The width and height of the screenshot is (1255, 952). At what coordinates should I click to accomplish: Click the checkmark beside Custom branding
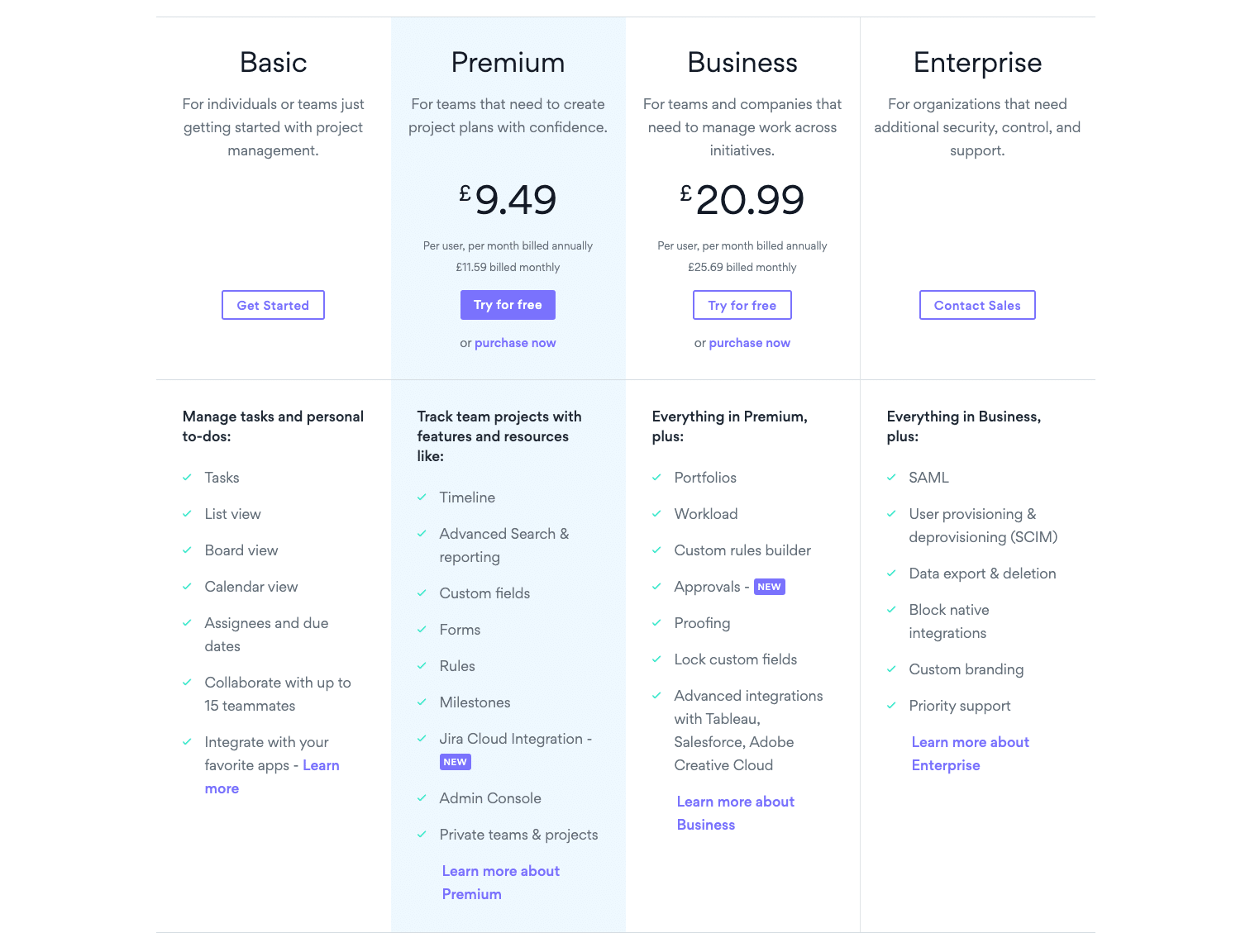tap(892, 669)
